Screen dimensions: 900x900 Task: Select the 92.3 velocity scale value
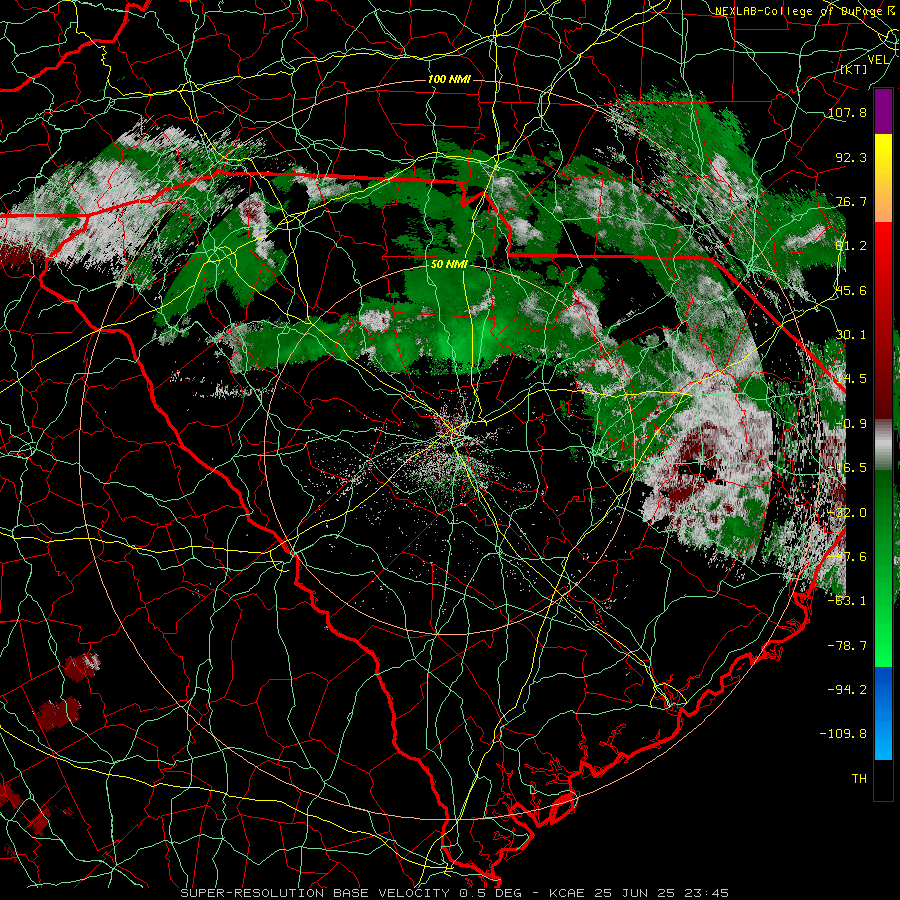[851, 157]
